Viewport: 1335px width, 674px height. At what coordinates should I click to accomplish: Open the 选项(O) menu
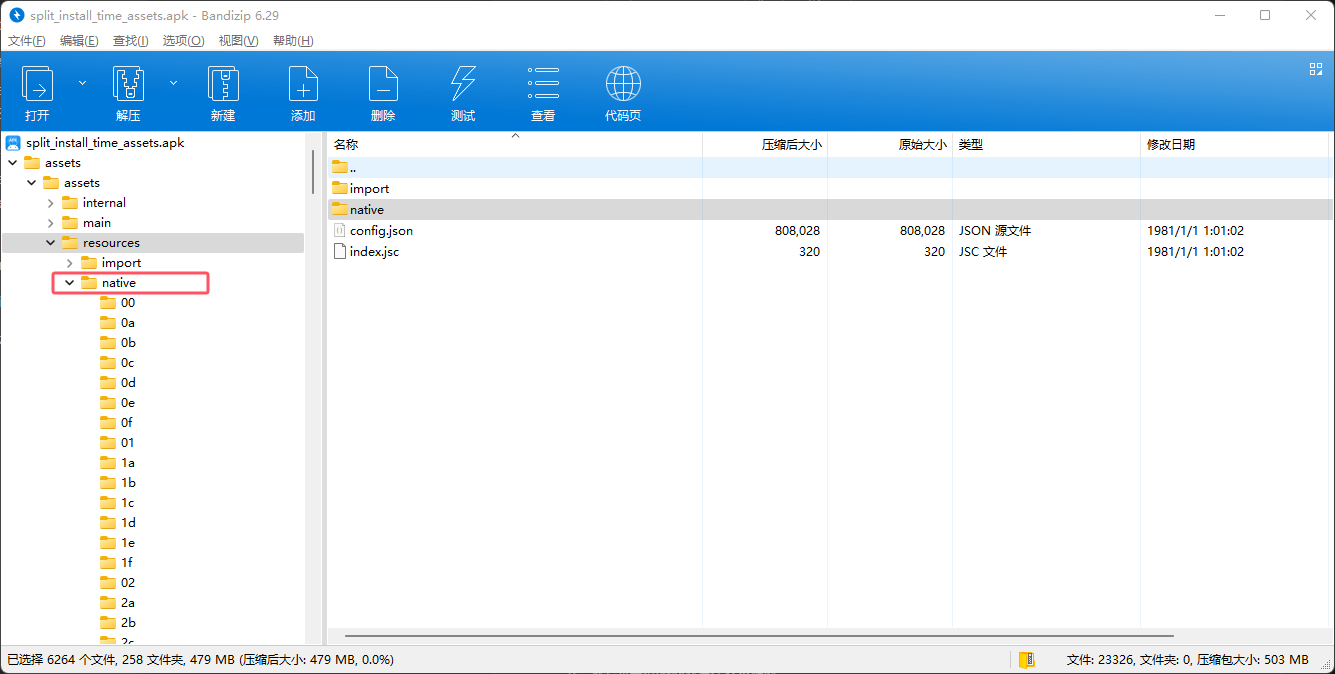(184, 41)
